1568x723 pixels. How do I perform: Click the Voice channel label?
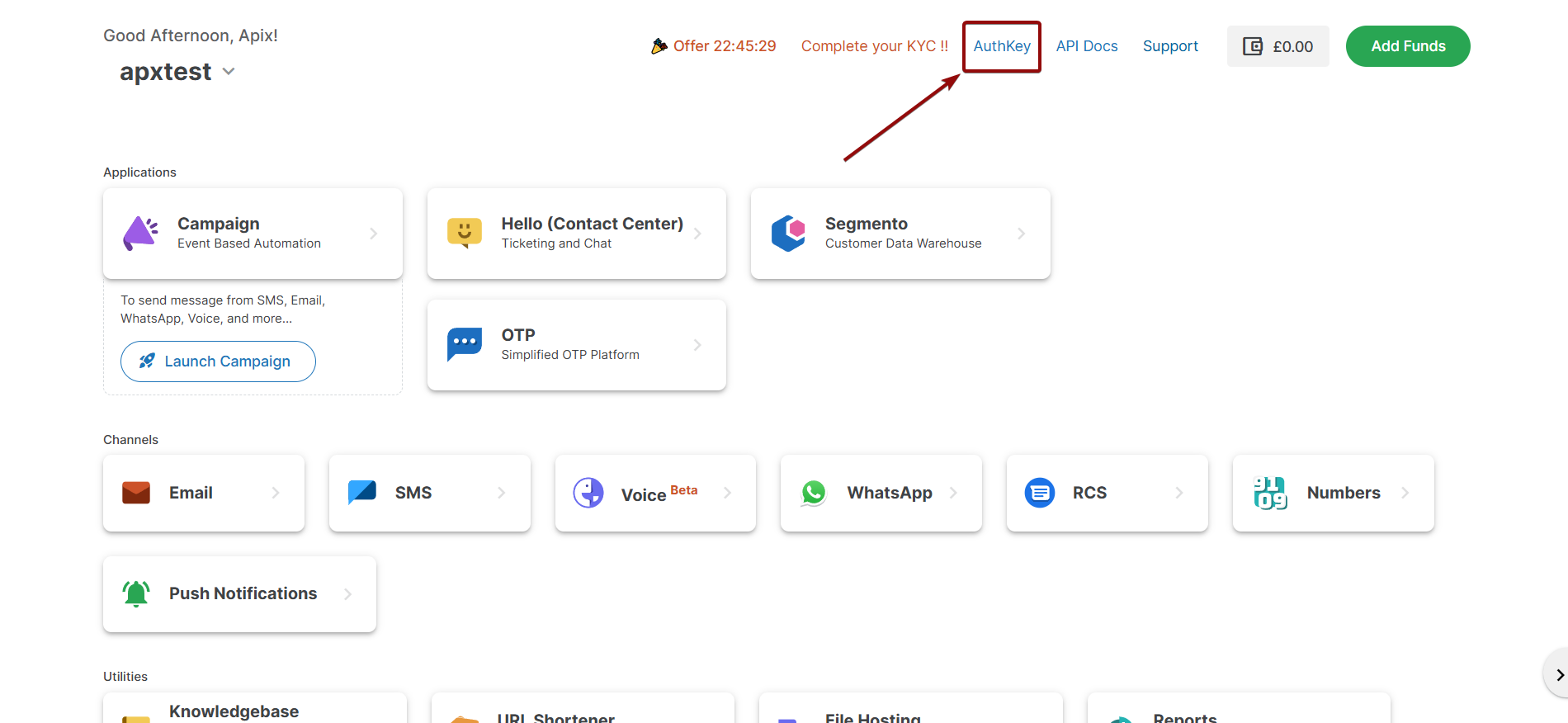[x=644, y=494]
